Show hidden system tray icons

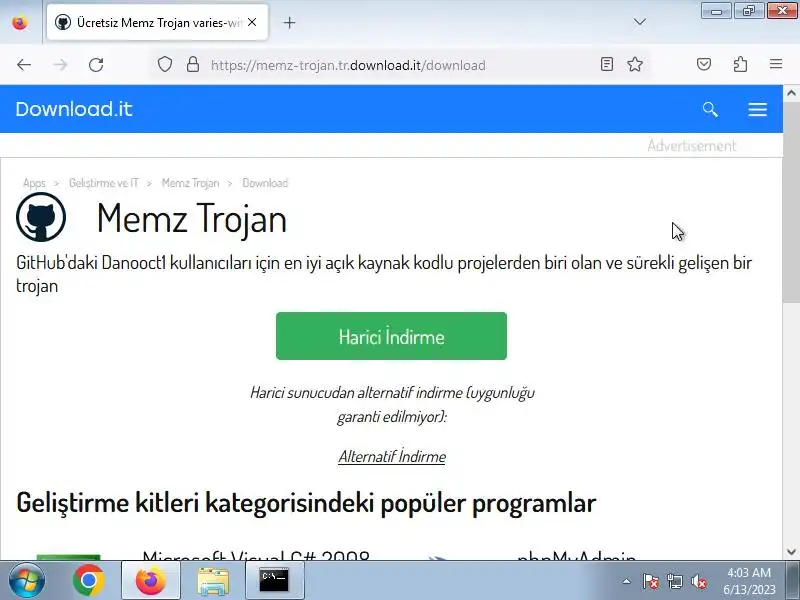[x=627, y=581]
